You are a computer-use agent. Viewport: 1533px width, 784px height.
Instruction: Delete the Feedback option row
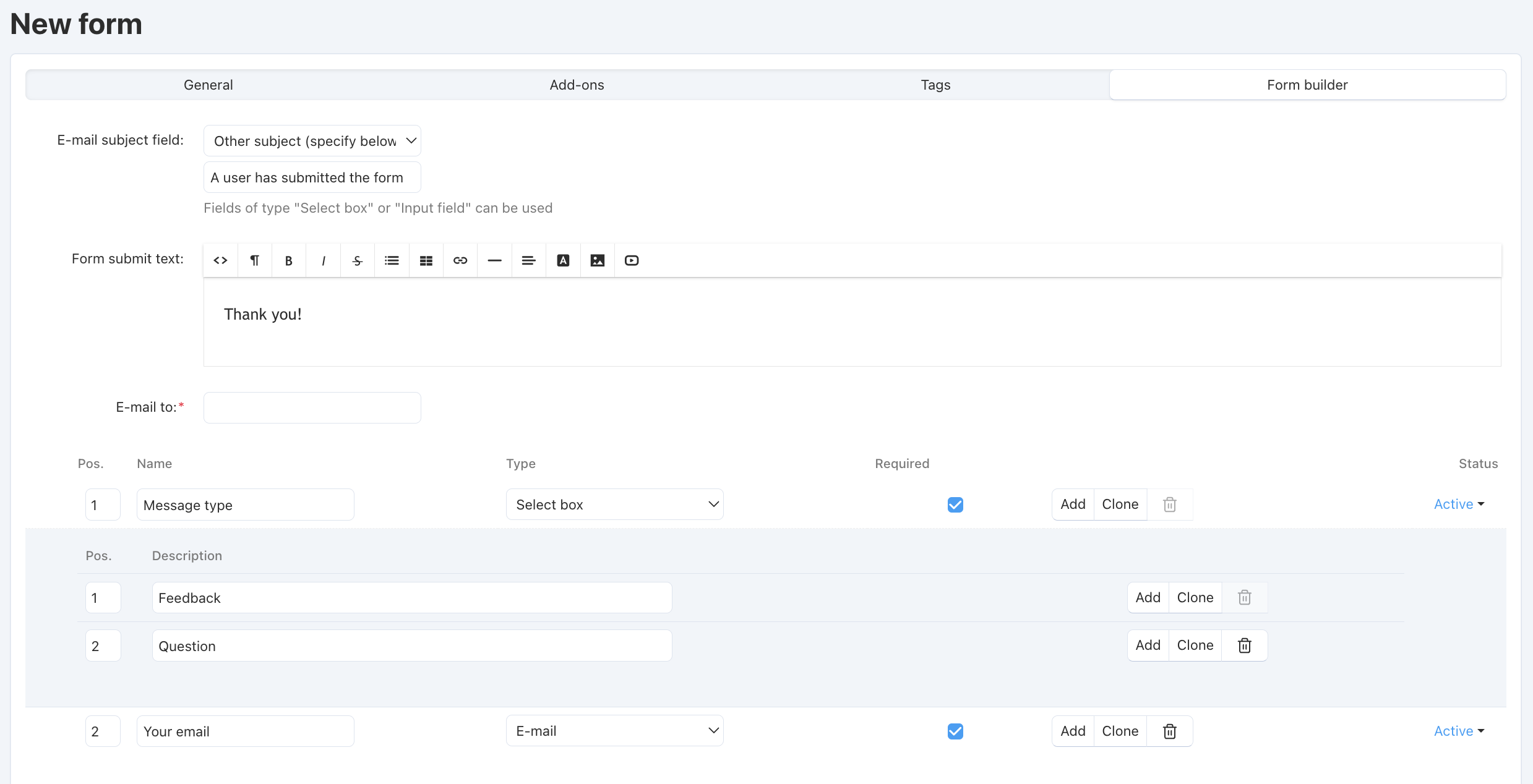click(1245, 597)
